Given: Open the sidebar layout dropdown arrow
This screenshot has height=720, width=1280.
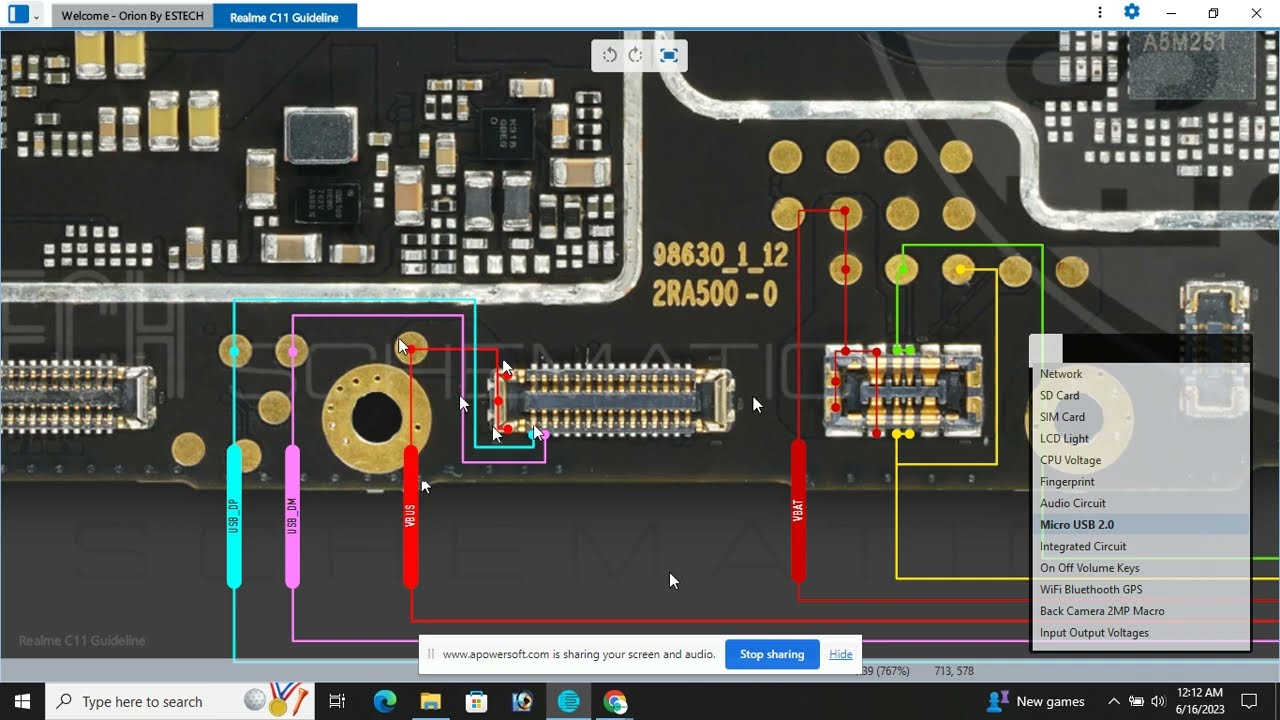Looking at the screenshot, I should [37, 16].
